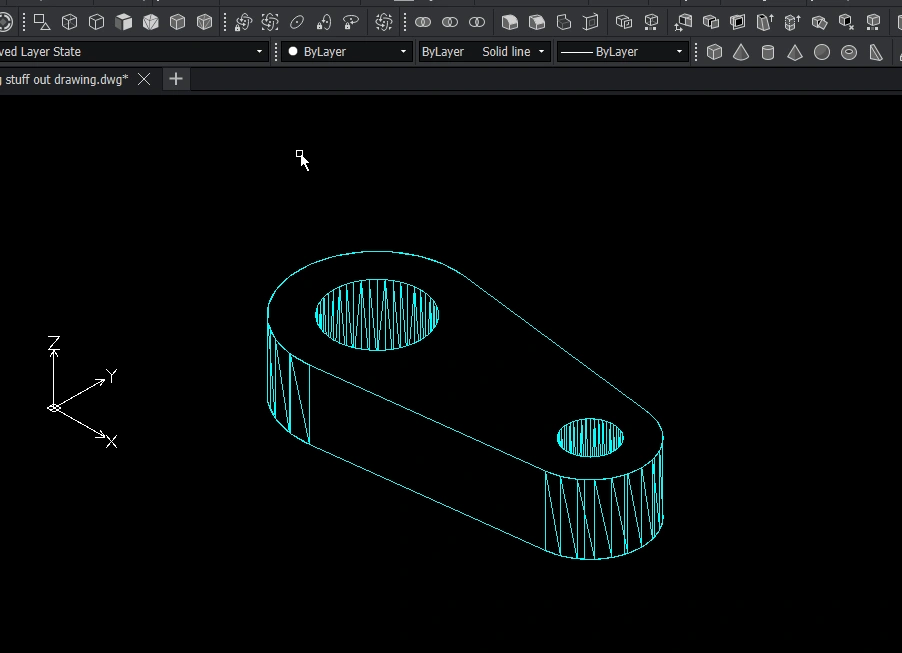Screen dimensions: 902x653
Task: Close the 'stuff out drawing.dwg' tab
Action: (x=144, y=79)
